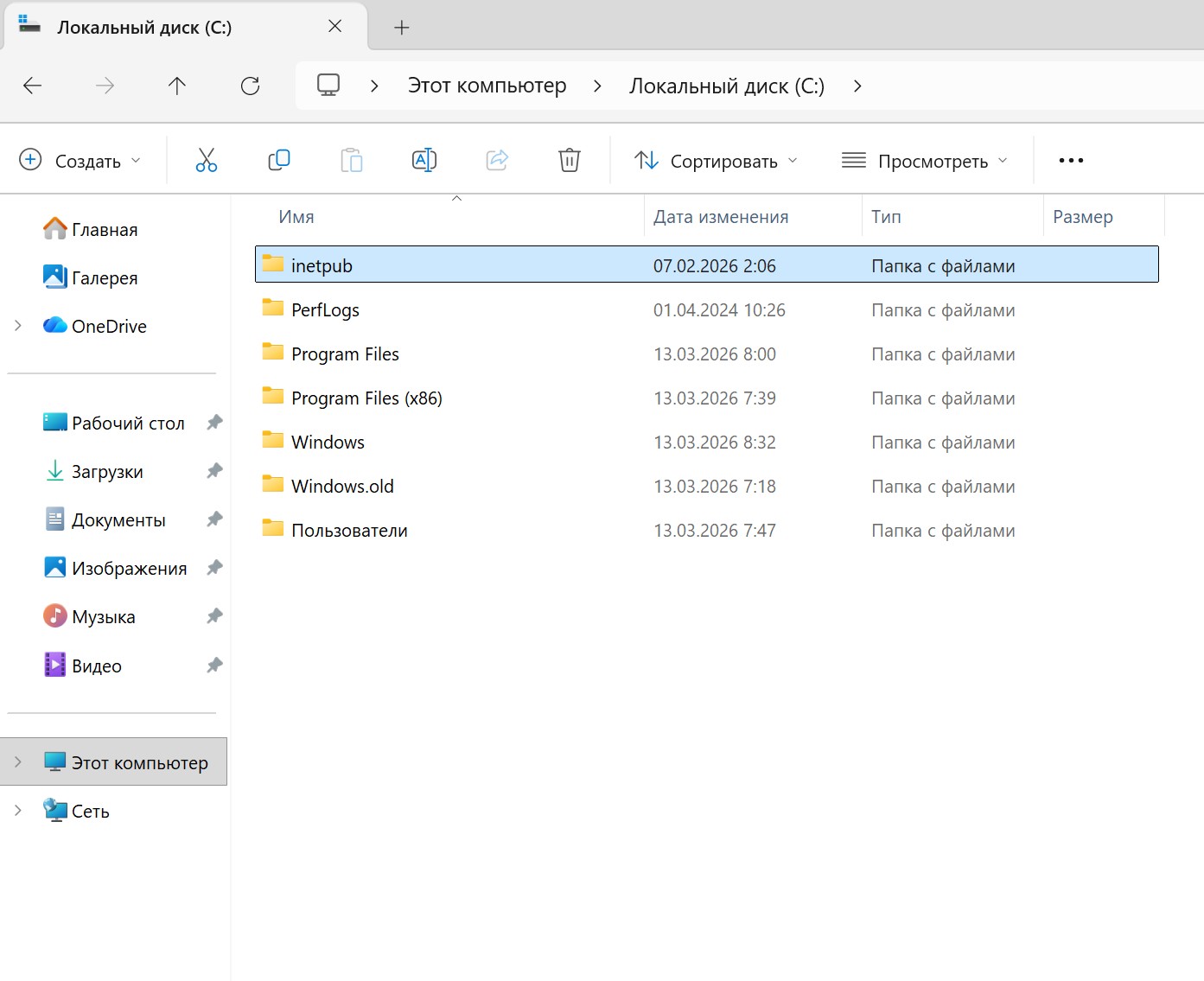Select Сеть in the sidebar
This screenshot has height=981, width=1204.
coord(76,811)
